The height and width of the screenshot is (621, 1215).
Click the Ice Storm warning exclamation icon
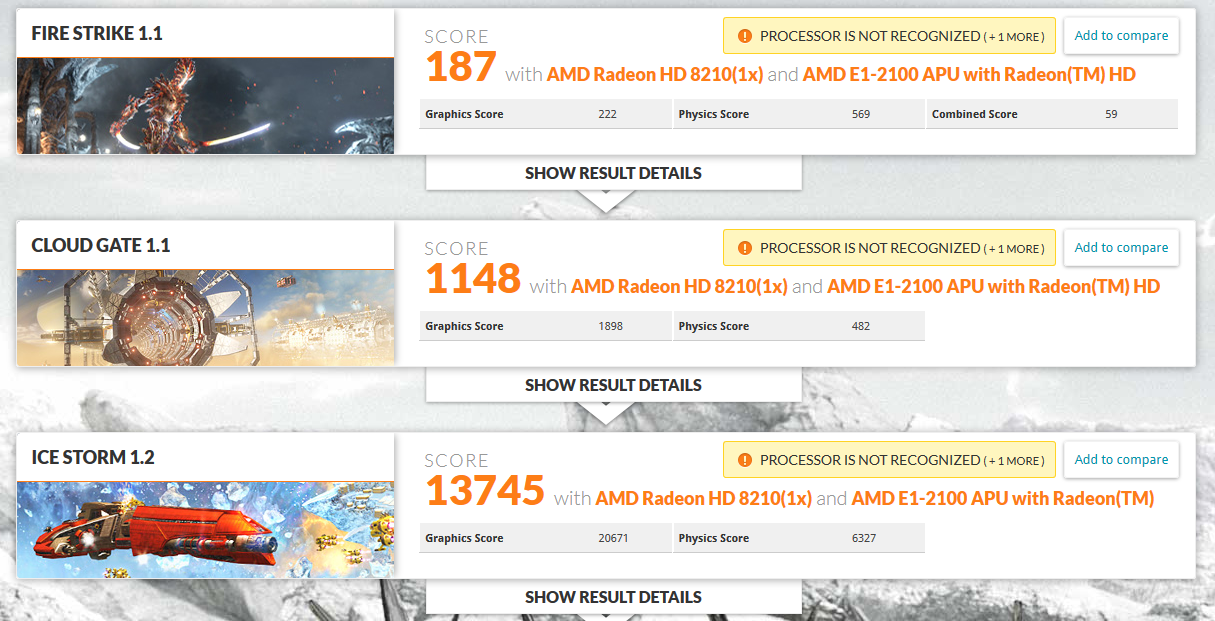tap(744, 460)
